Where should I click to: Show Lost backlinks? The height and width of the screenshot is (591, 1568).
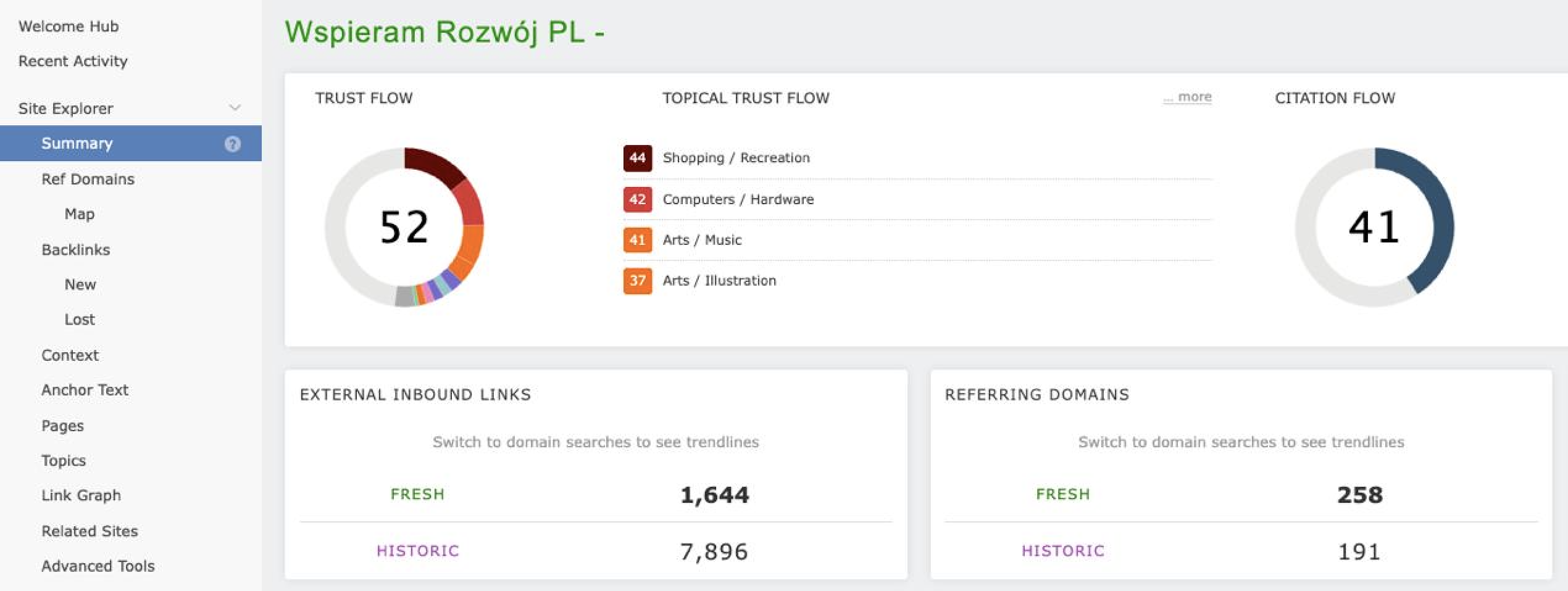[80, 320]
